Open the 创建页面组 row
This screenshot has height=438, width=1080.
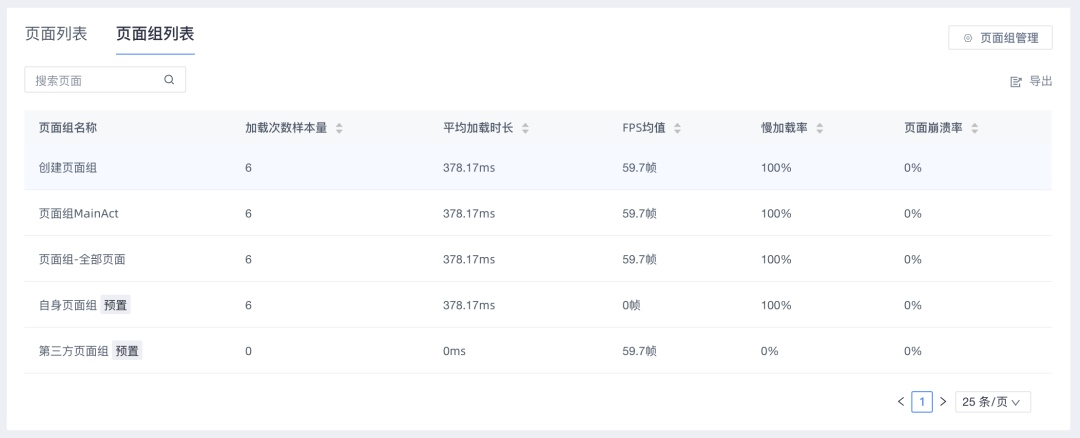68,168
